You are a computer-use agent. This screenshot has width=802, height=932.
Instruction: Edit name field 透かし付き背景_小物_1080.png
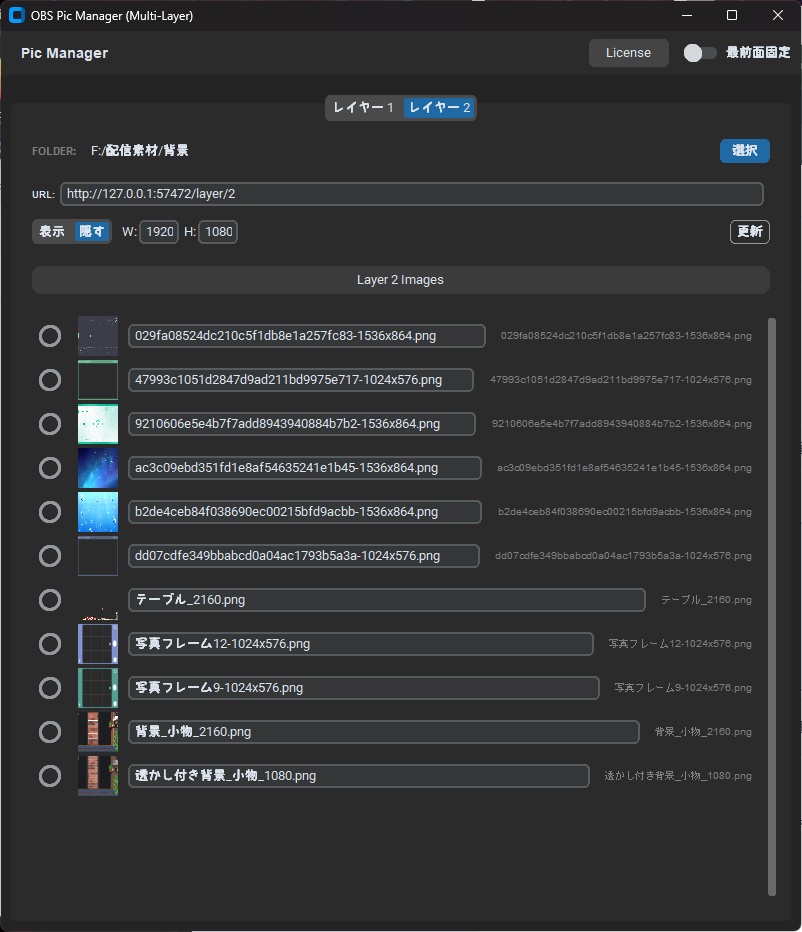point(359,776)
